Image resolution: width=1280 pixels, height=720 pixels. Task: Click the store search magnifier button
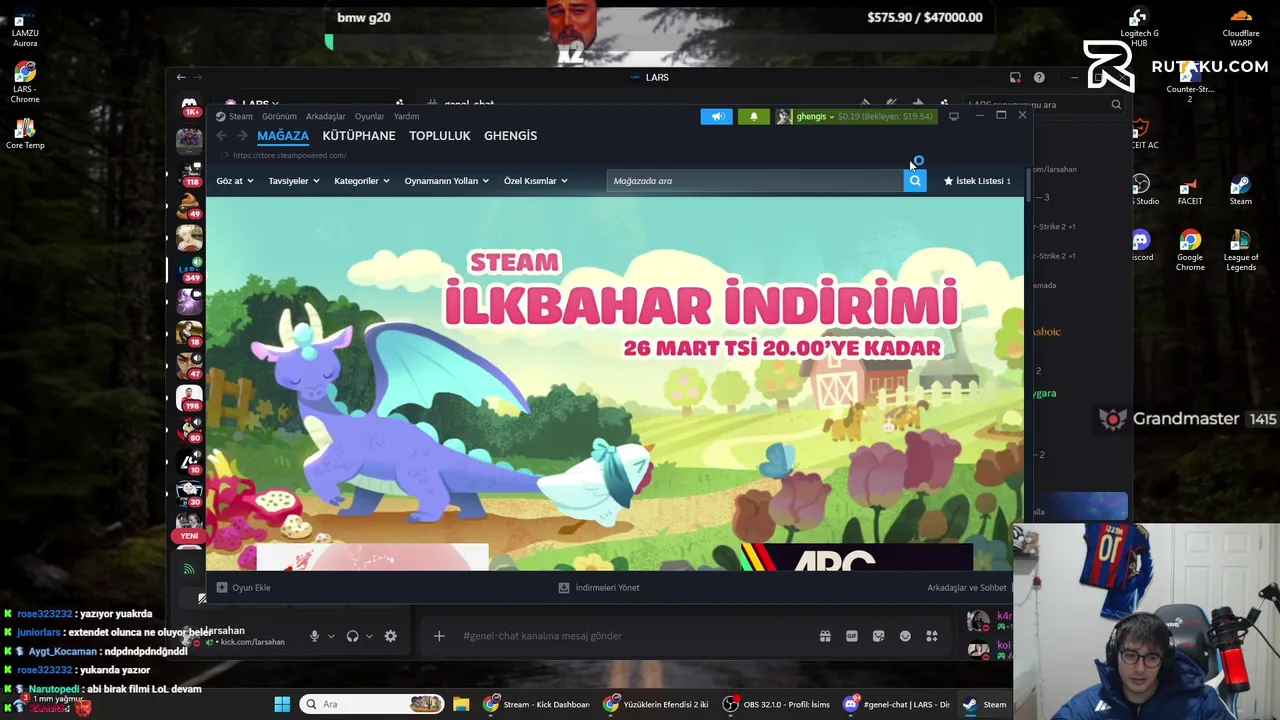(915, 181)
